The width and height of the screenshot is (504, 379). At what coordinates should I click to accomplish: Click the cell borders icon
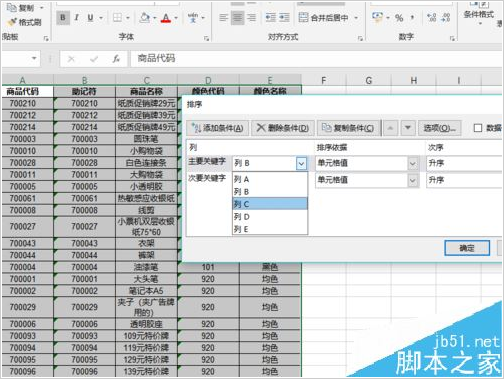117,17
